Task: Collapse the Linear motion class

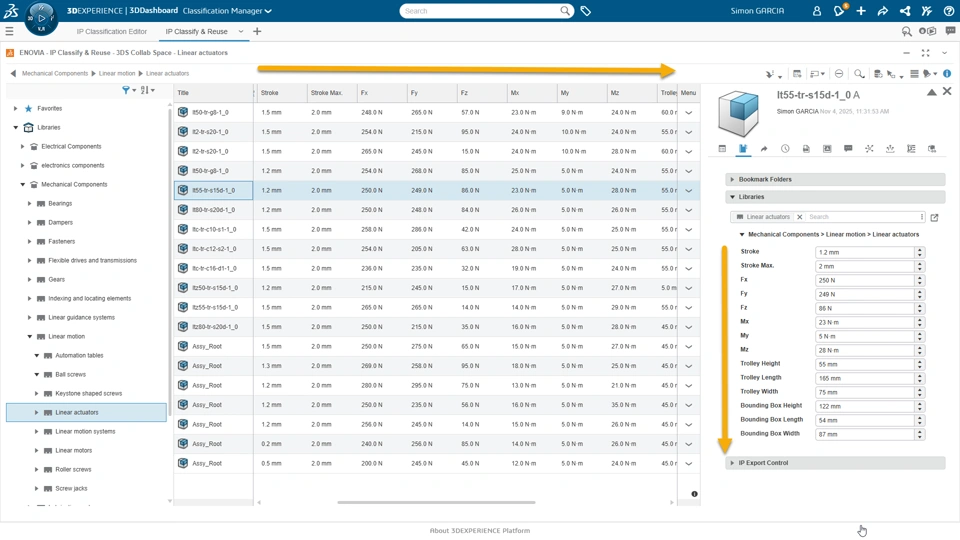Action: [29, 336]
